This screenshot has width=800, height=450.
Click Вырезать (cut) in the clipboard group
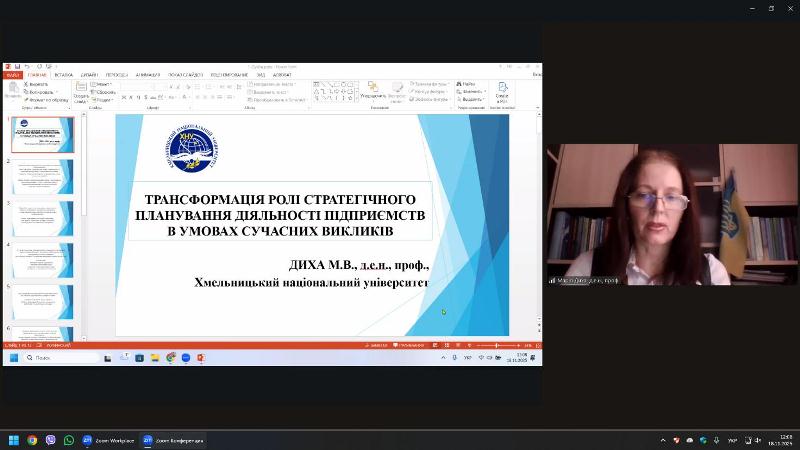click(x=36, y=84)
